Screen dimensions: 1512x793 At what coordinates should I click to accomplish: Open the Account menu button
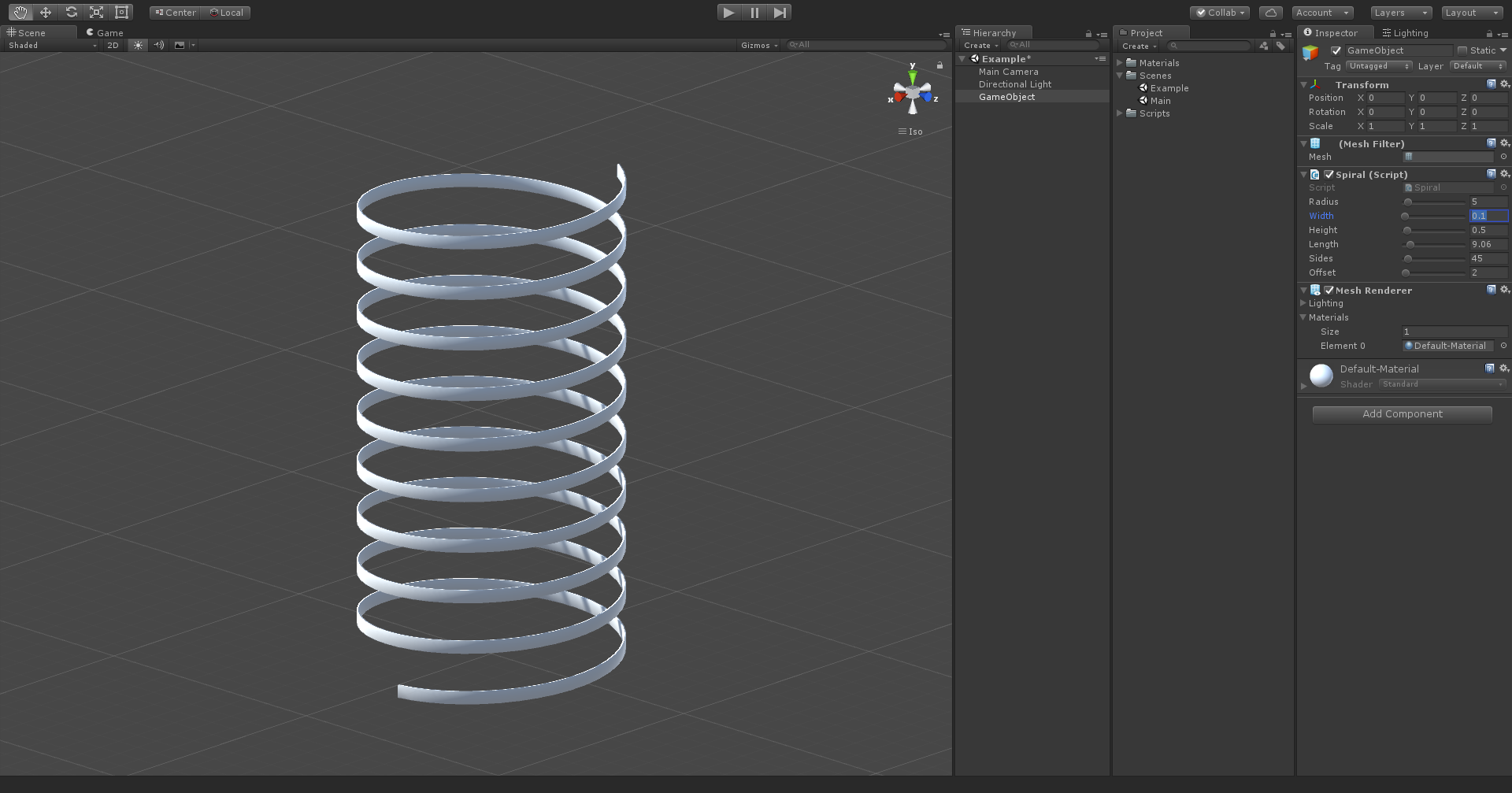pos(1322,13)
